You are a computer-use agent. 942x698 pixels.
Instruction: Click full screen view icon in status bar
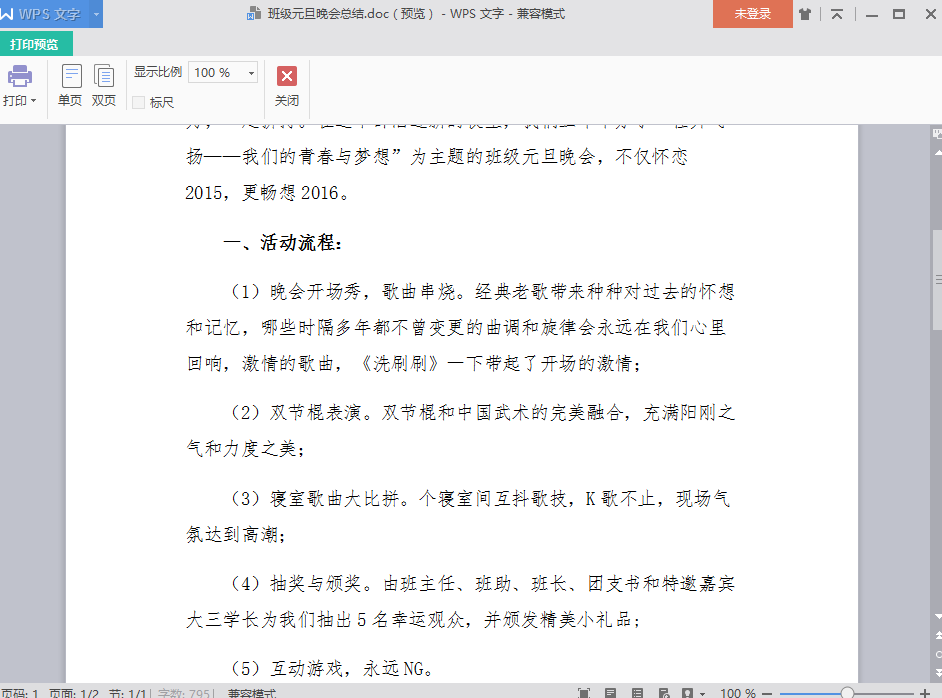(x=584, y=692)
